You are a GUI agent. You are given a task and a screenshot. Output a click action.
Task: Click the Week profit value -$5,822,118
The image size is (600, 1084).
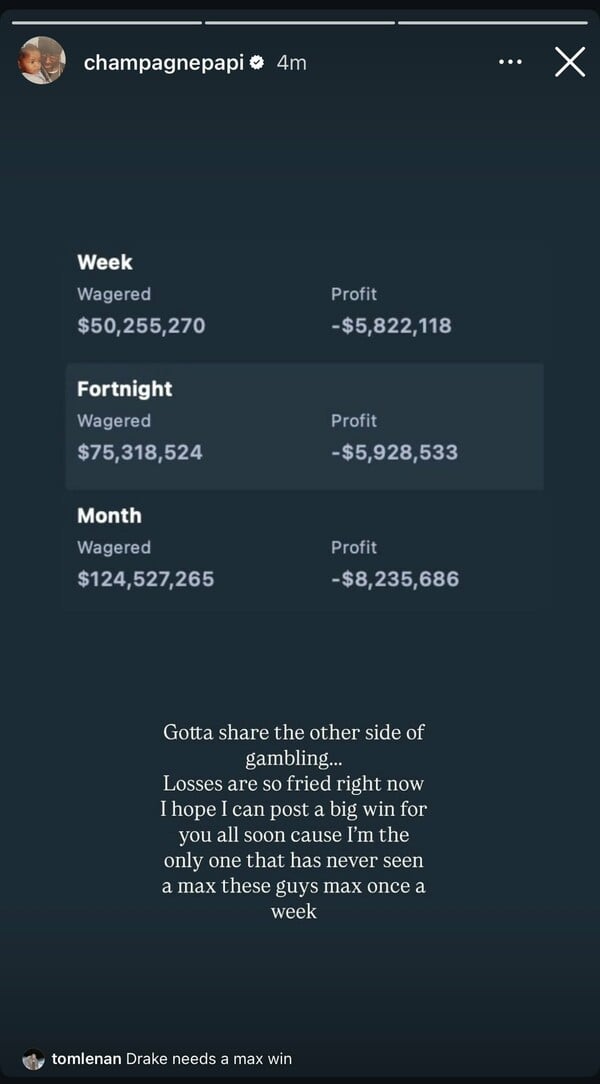click(391, 326)
